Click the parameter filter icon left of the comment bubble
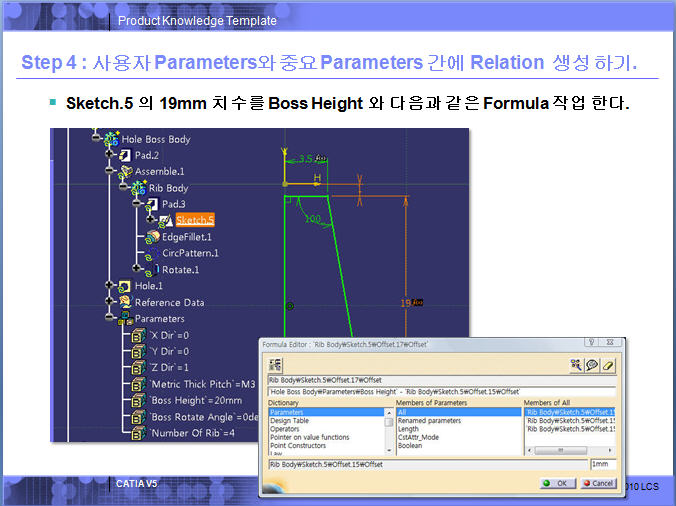Screen dimensions: 676x506 [576, 366]
